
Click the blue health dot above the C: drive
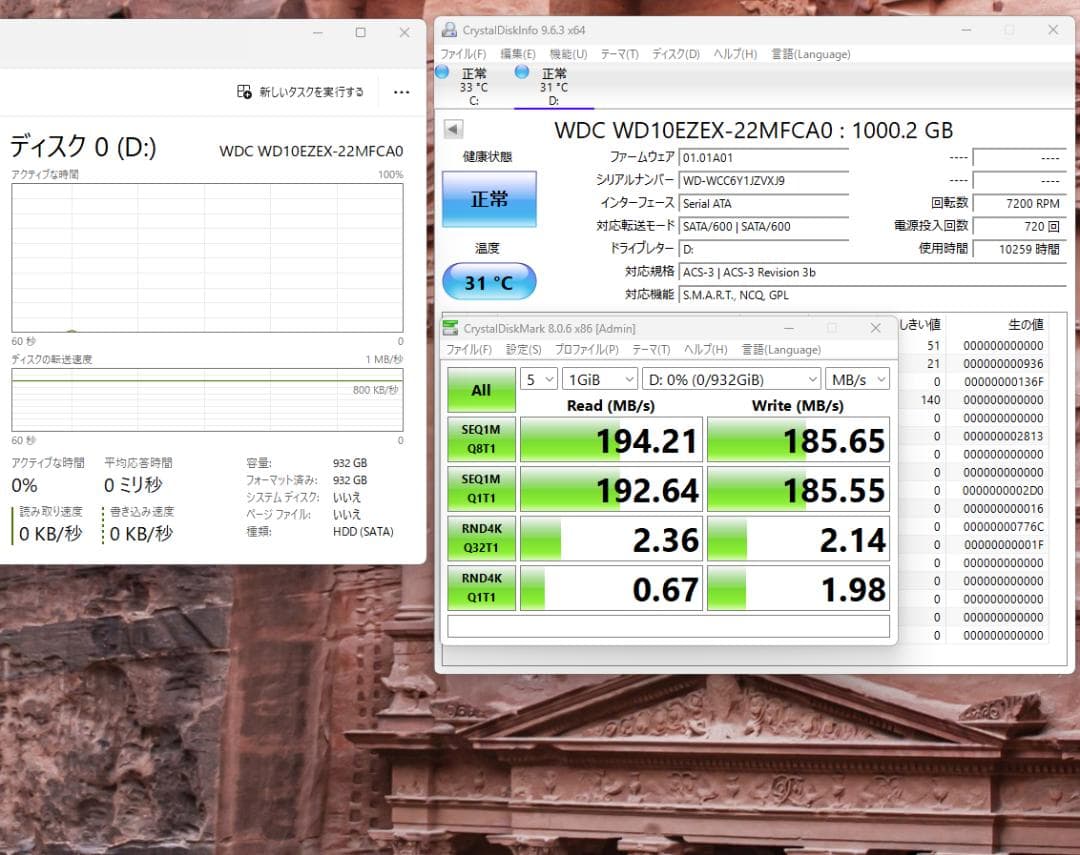point(441,72)
